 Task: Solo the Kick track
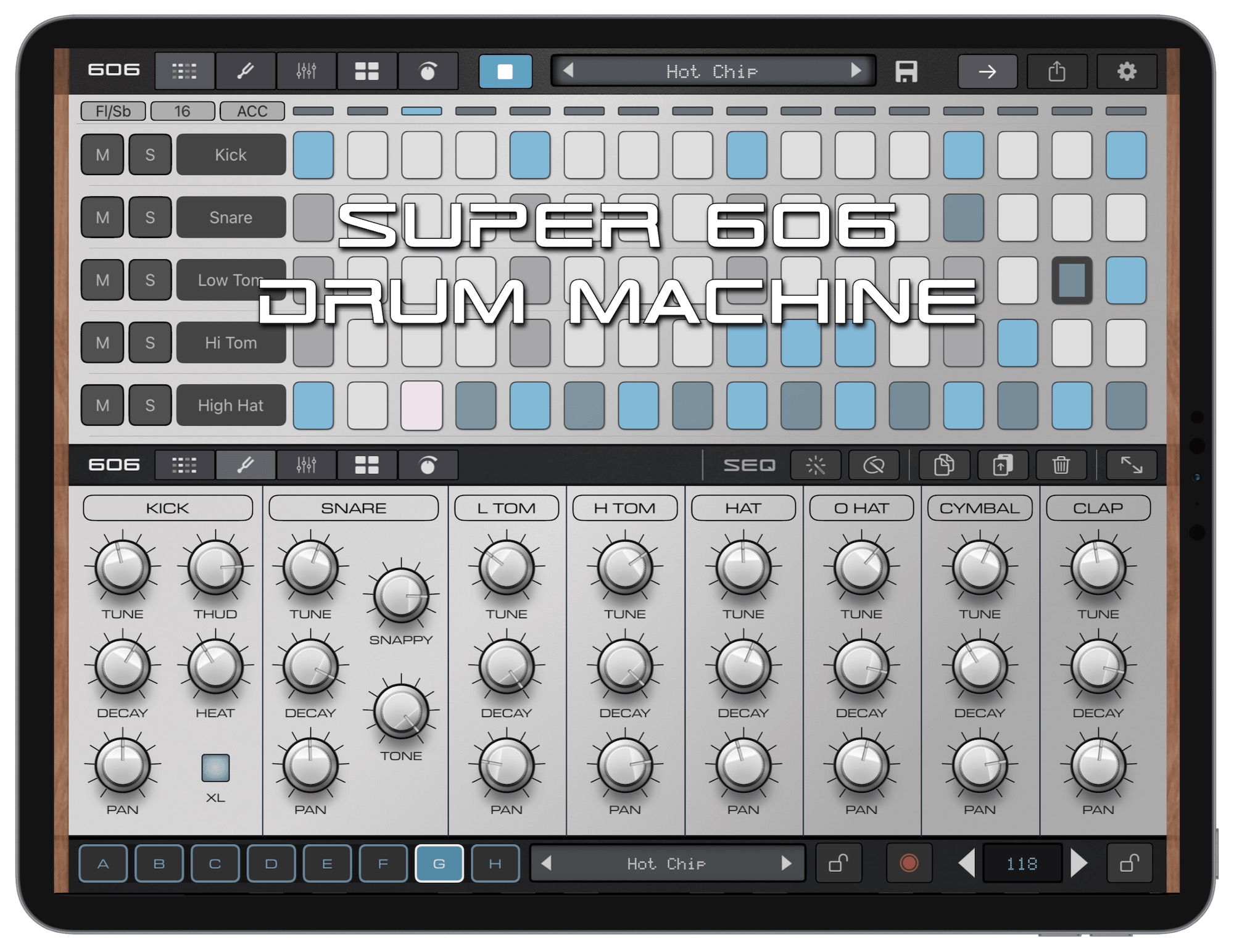(150, 154)
